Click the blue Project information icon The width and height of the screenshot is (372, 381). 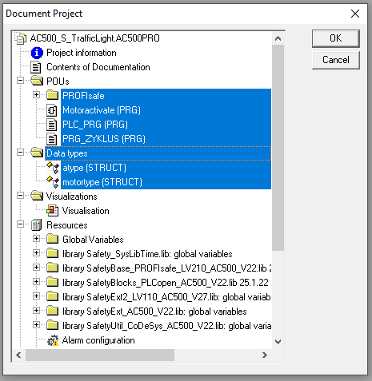tap(37, 53)
